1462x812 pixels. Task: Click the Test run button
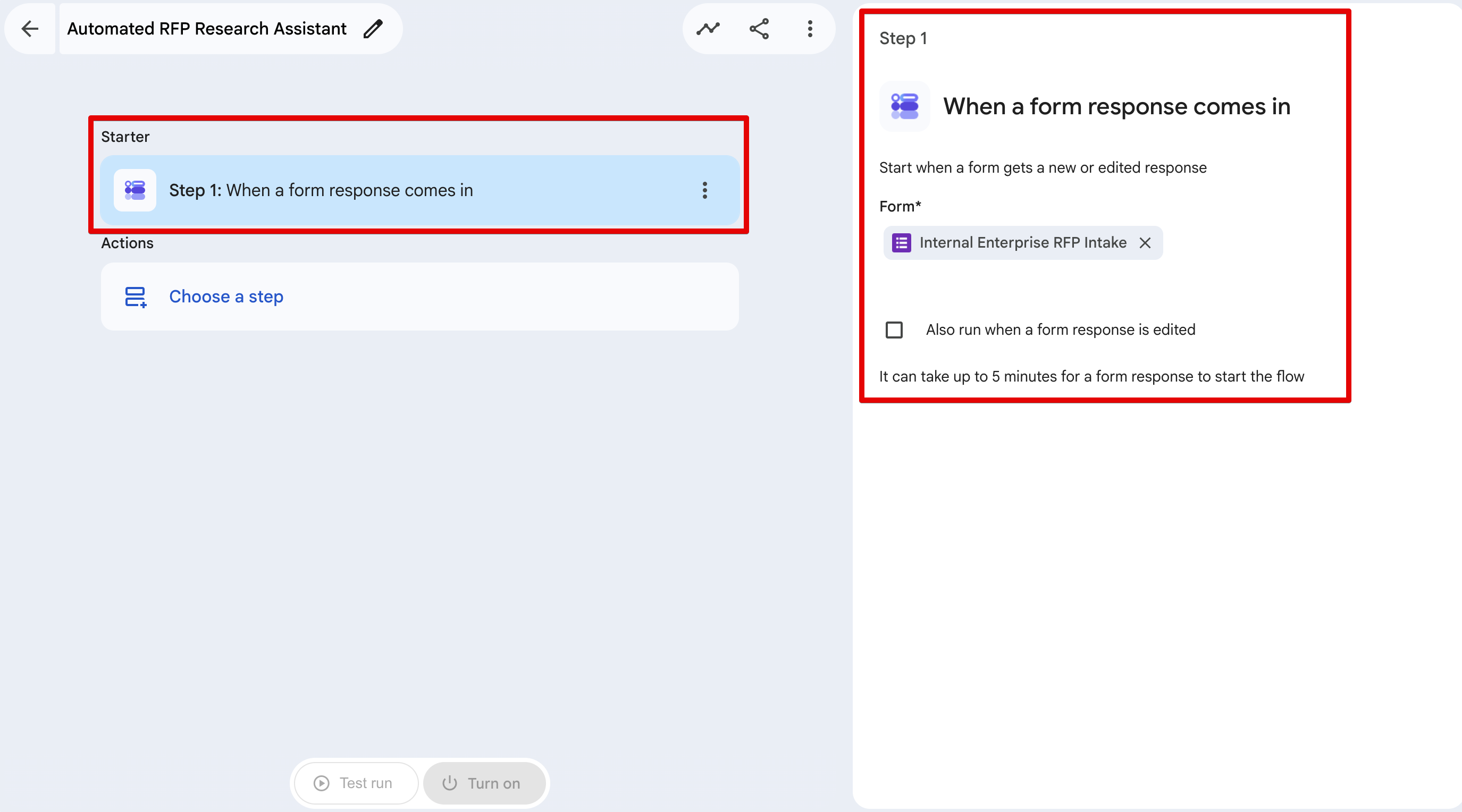[356, 783]
